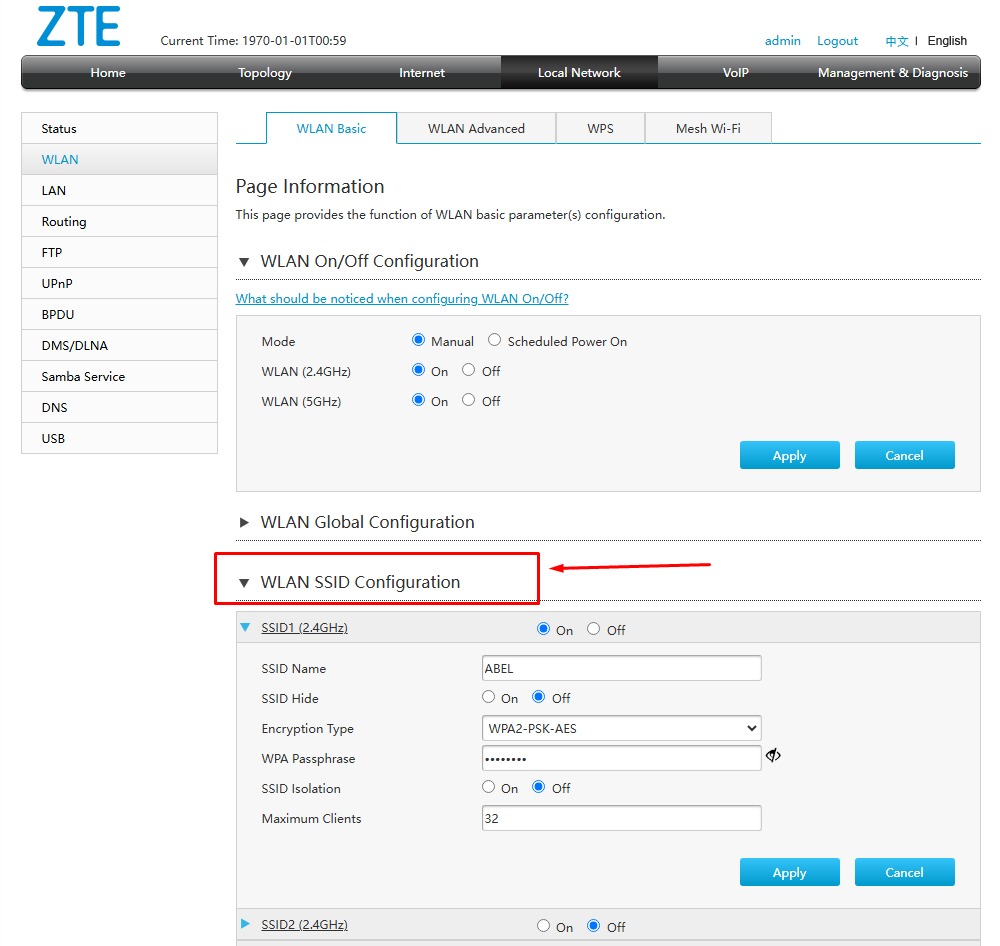The height and width of the screenshot is (946, 1000).
Task: Open the SSID2 (2.4GHz) link
Action: [304, 925]
